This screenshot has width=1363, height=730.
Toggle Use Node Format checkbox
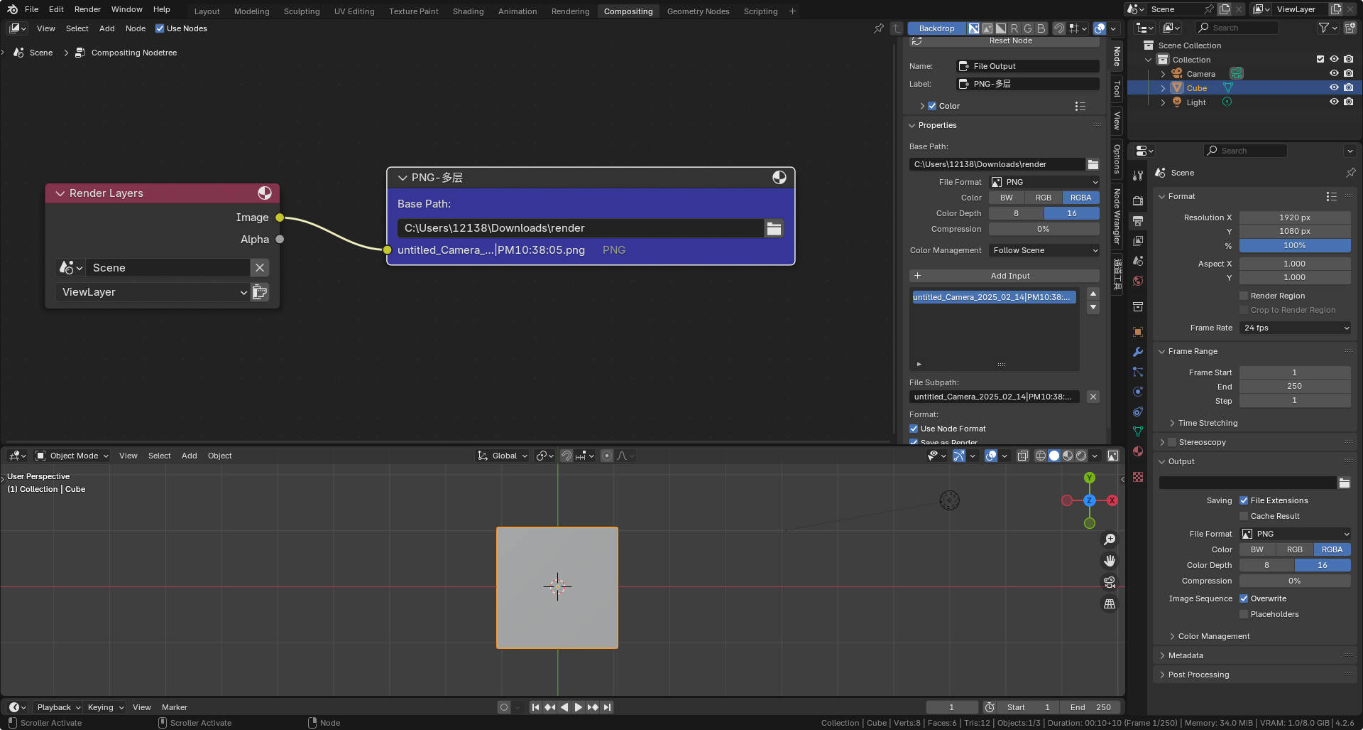tap(914, 429)
